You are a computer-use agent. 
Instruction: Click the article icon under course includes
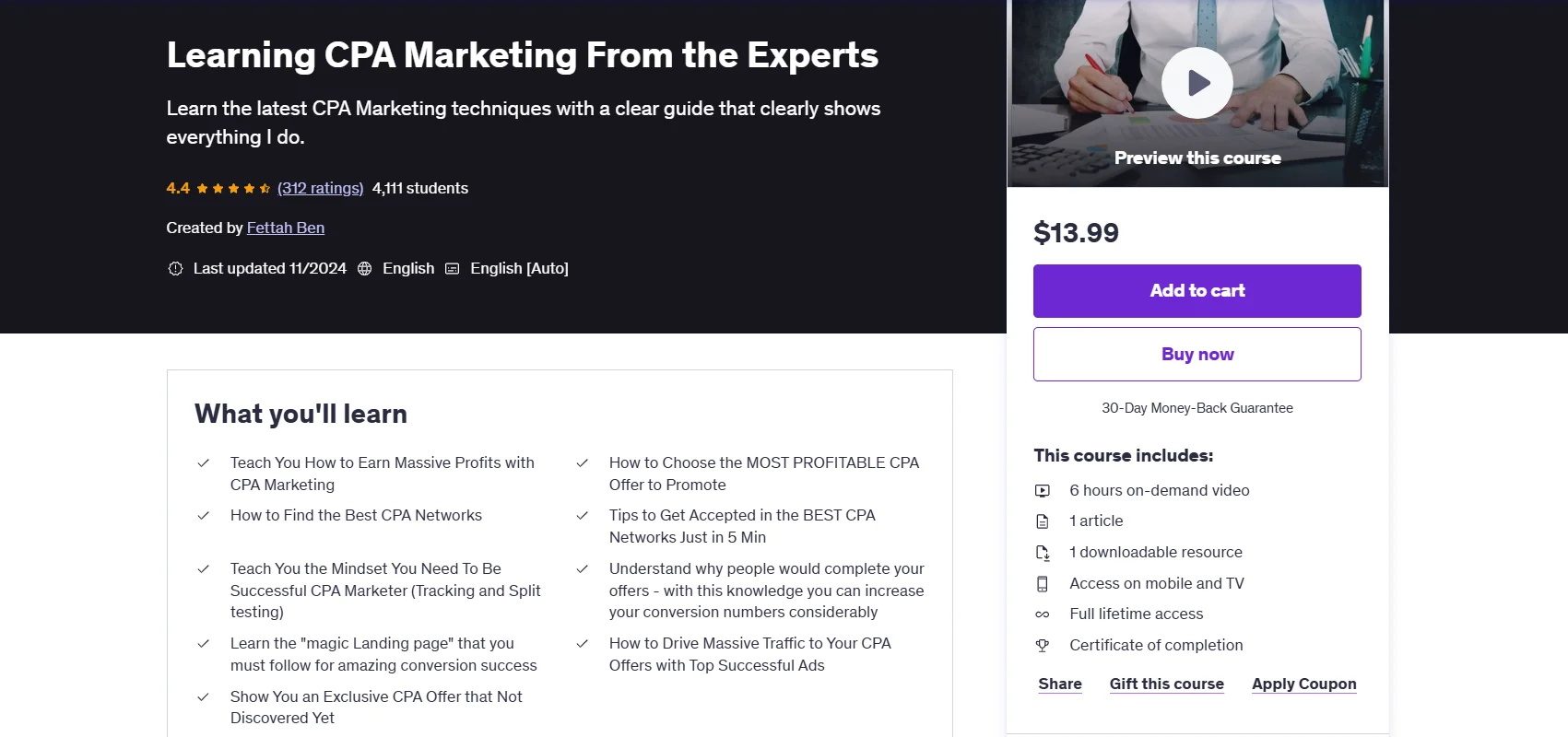pyautogui.click(x=1043, y=521)
